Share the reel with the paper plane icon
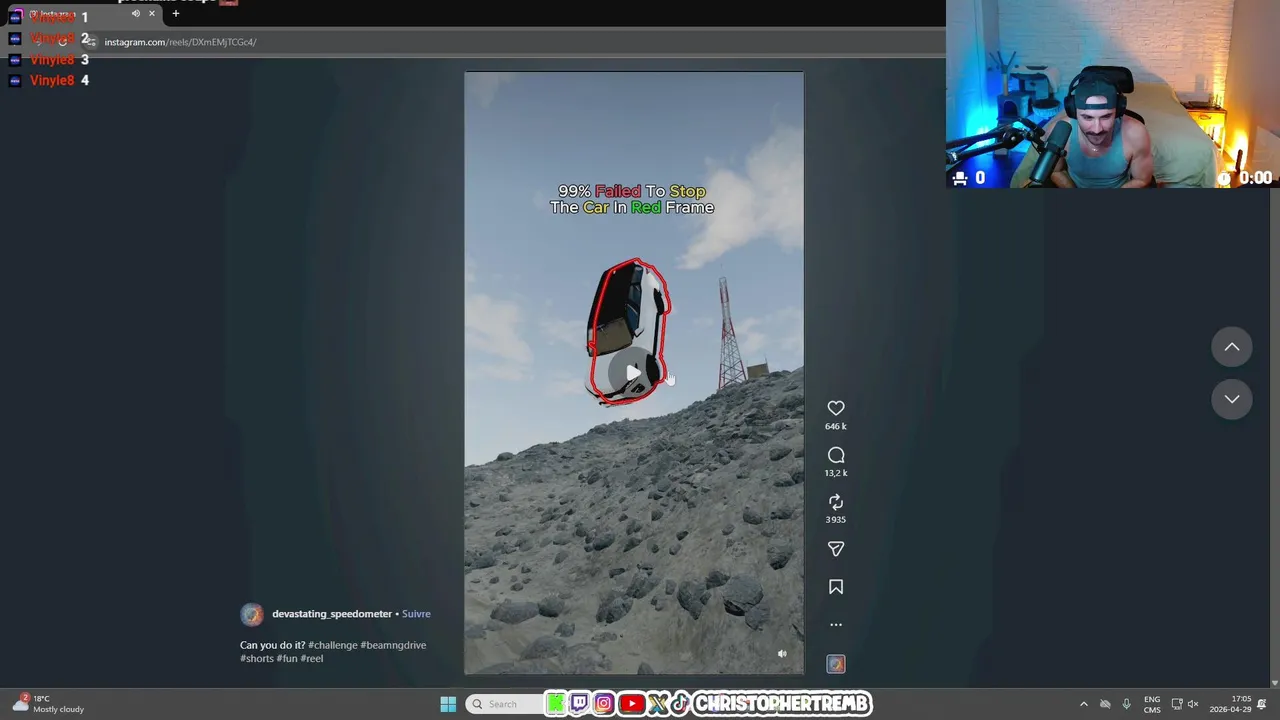 (x=836, y=549)
